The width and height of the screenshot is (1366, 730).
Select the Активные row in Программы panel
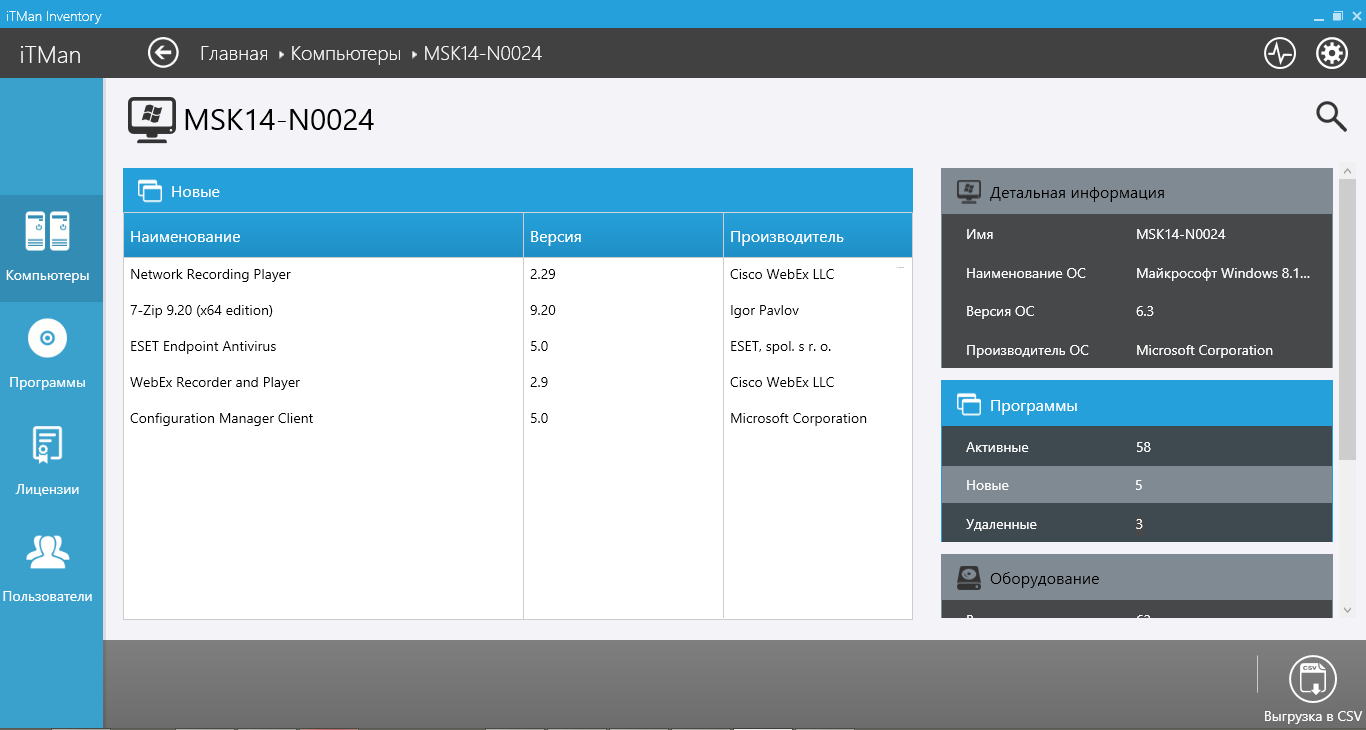[x=1137, y=446]
